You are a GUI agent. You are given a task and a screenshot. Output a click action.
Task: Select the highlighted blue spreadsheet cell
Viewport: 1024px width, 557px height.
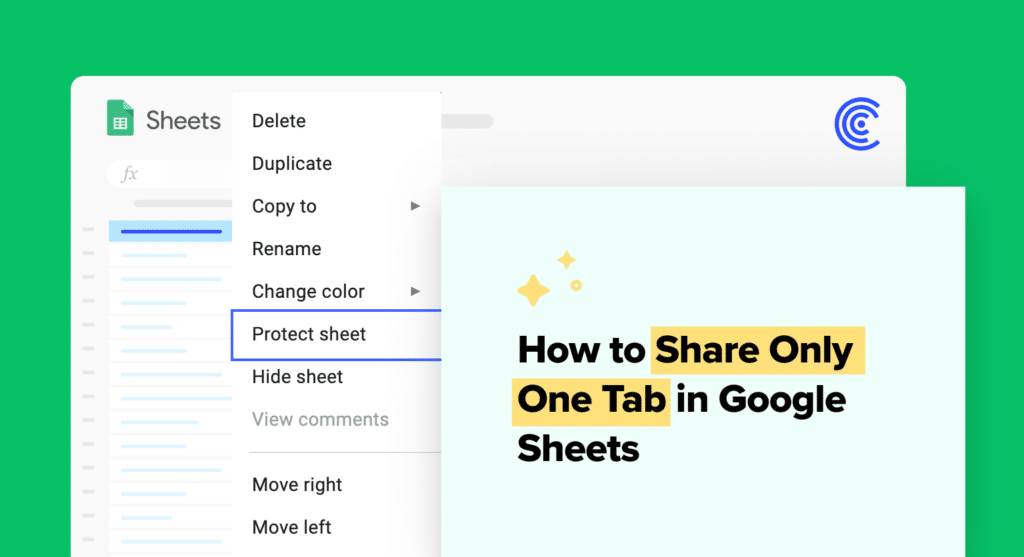tap(170, 231)
